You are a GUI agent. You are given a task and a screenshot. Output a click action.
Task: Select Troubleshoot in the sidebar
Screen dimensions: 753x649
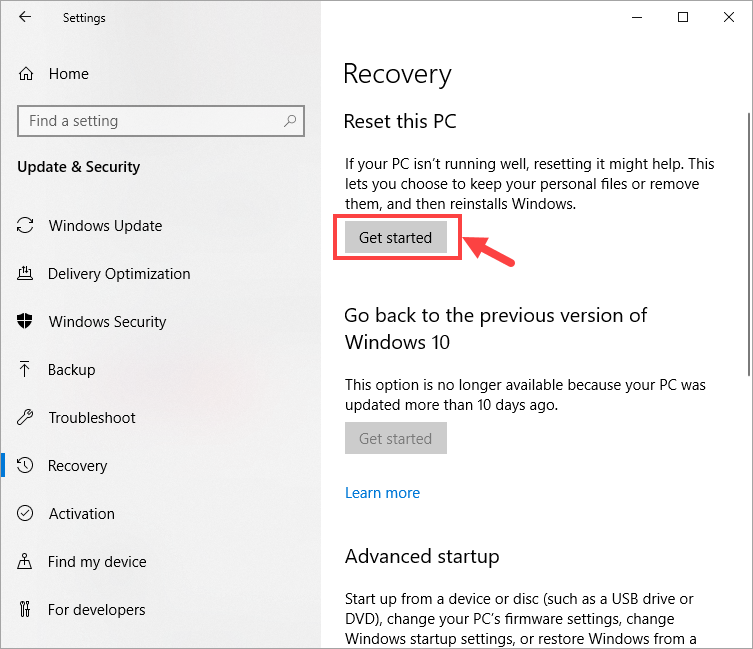[92, 417]
